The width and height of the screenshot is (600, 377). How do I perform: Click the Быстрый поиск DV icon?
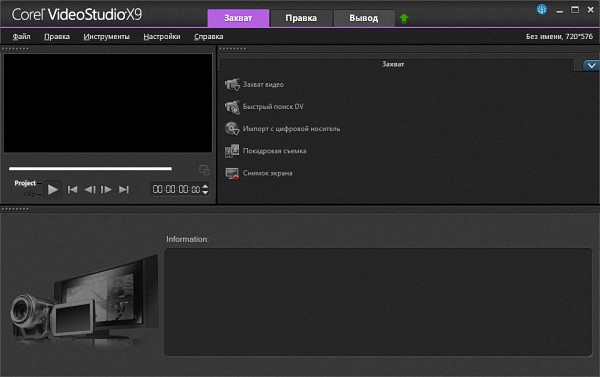pos(232,107)
